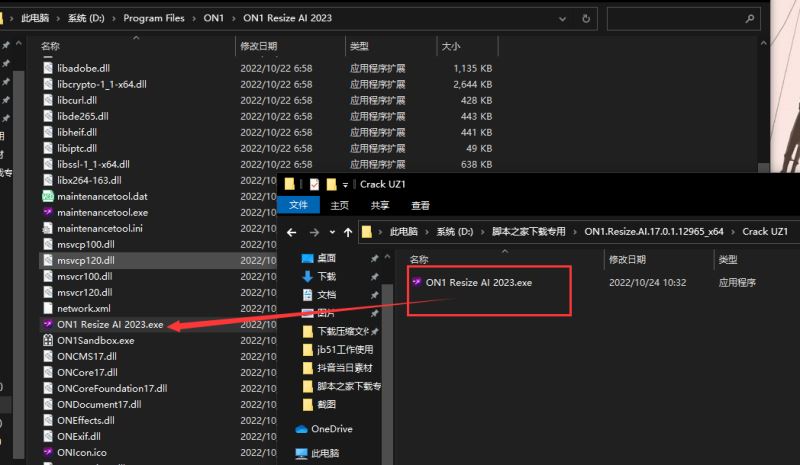800x465 pixels.
Task: Select ONCMS17.dll in the file list
Action: (87, 356)
